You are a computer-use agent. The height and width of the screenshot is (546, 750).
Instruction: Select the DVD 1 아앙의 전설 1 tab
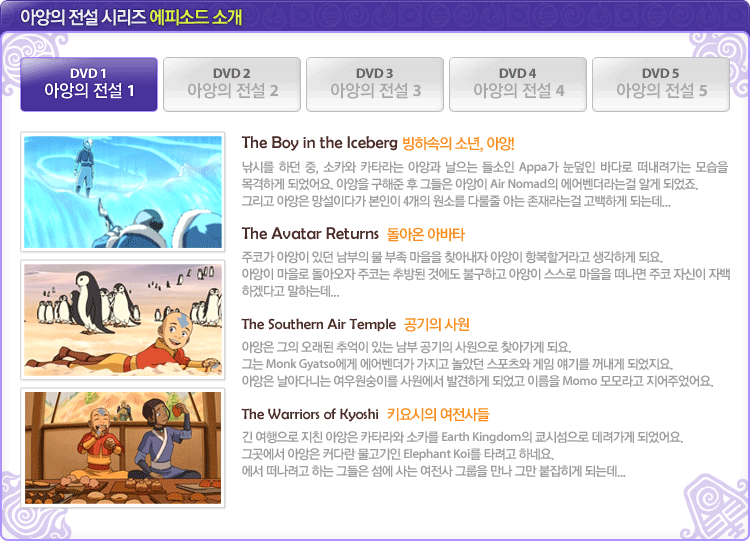89,84
